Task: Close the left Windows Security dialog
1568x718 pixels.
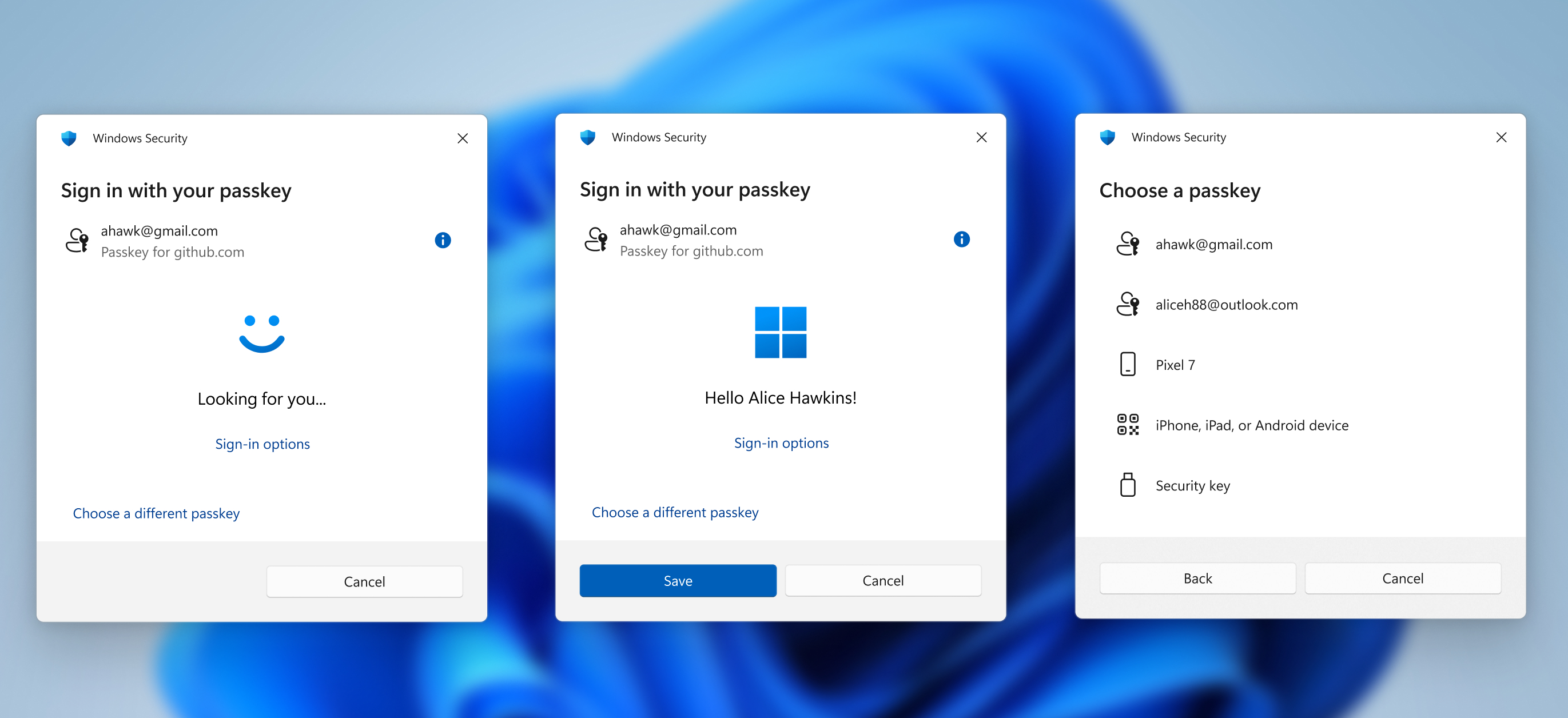Action: tap(463, 138)
